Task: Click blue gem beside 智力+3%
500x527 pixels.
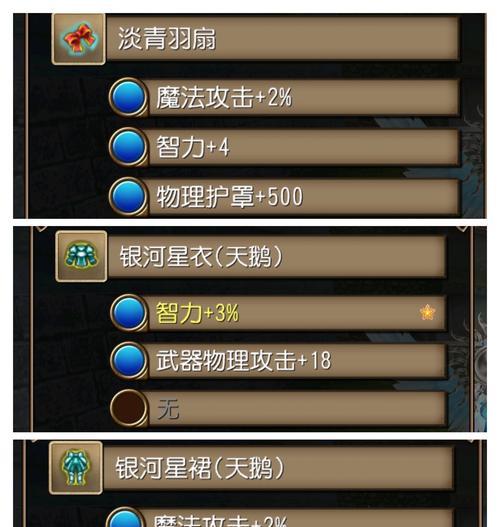Action: coord(129,313)
